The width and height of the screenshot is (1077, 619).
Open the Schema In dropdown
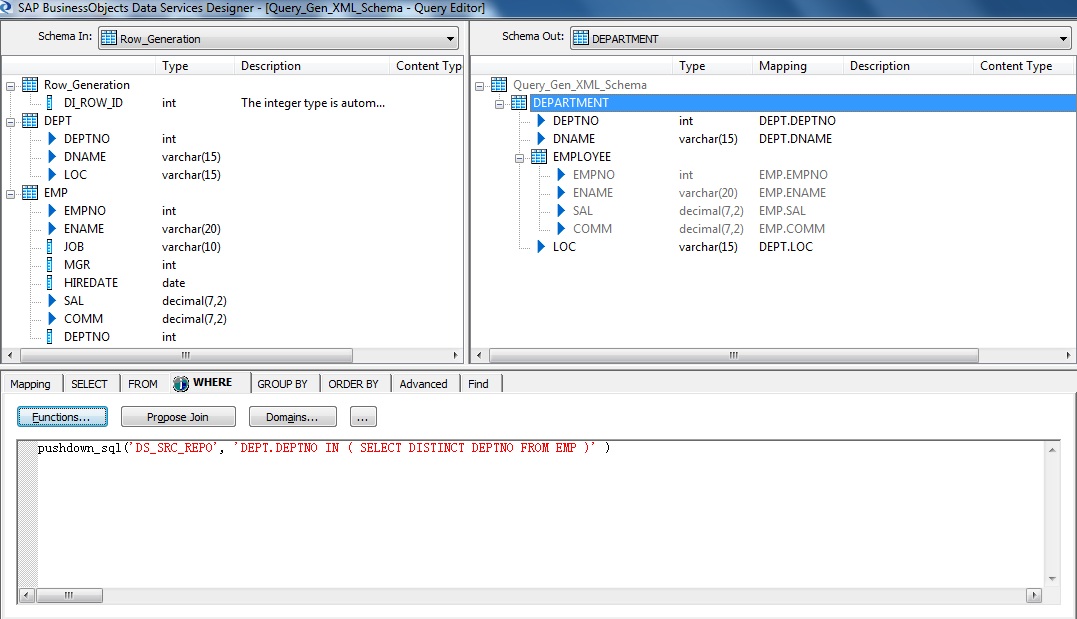pos(450,38)
